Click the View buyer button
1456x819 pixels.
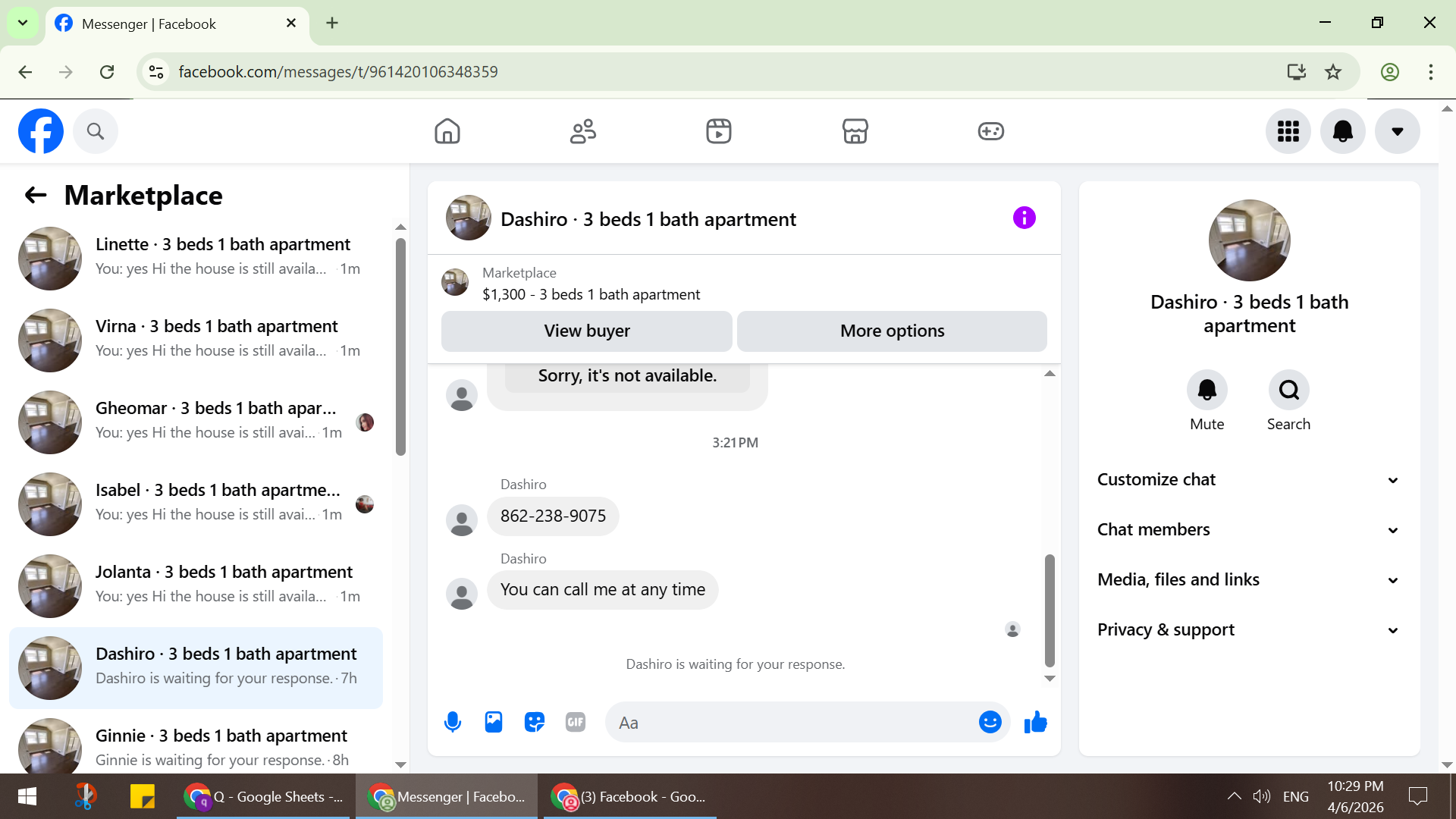point(587,331)
